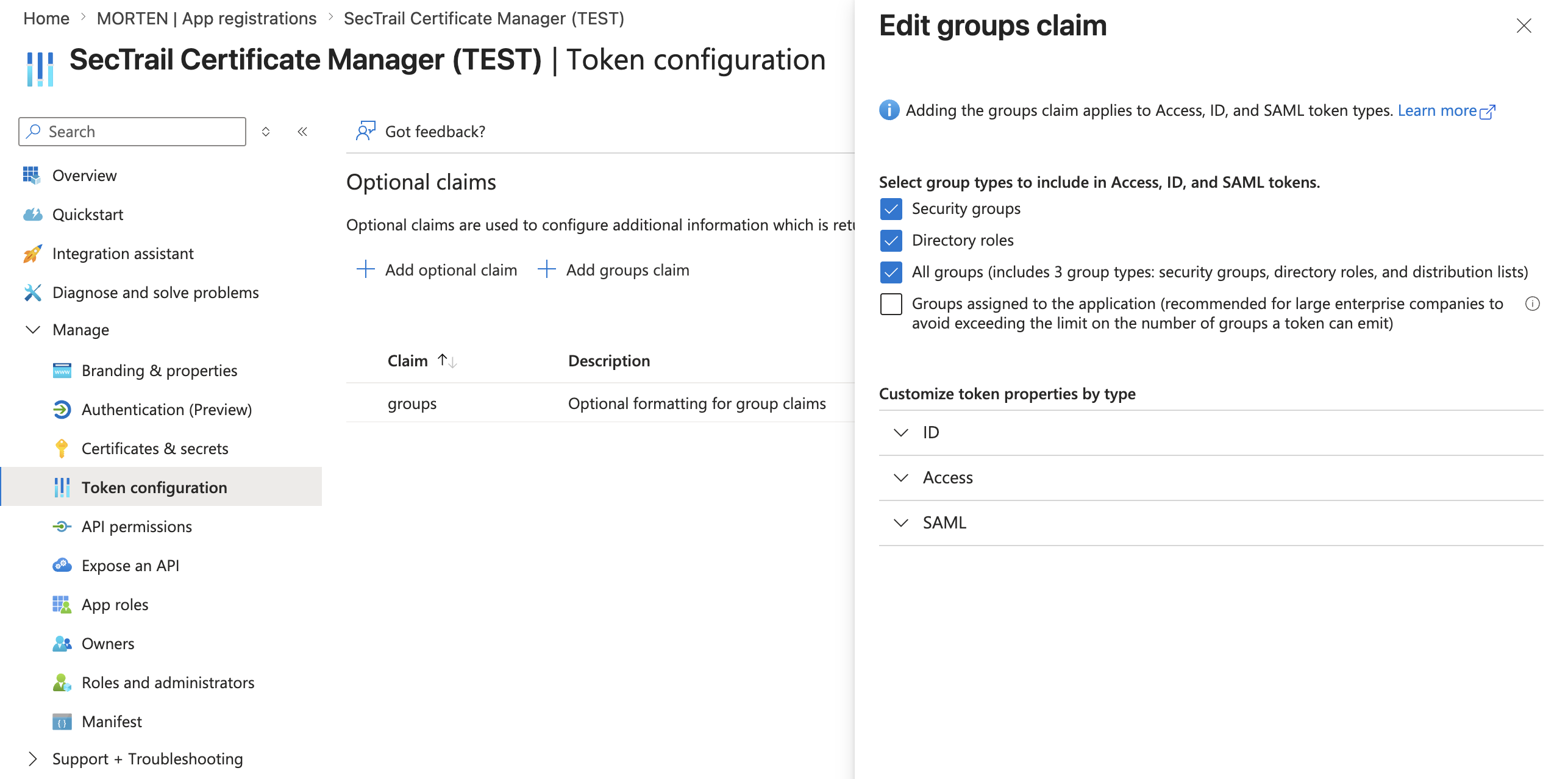The width and height of the screenshot is (1568, 779).
Task: Click the Token configuration bars icon in sidebar
Action: coord(62,488)
